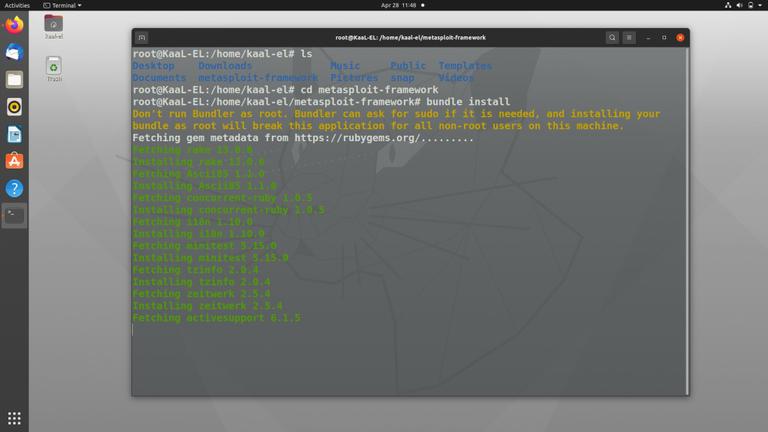This screenshot has width=768, height=432.
Task: Show applications grid button
Action: click(14, 418)
